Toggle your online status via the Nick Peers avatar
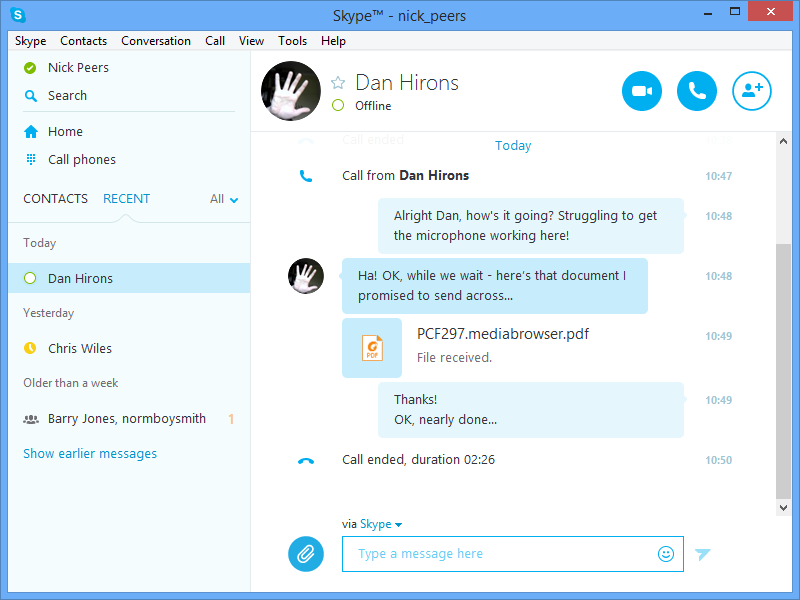The width and height of the screenshot is (800, 600). coord(28,67)
